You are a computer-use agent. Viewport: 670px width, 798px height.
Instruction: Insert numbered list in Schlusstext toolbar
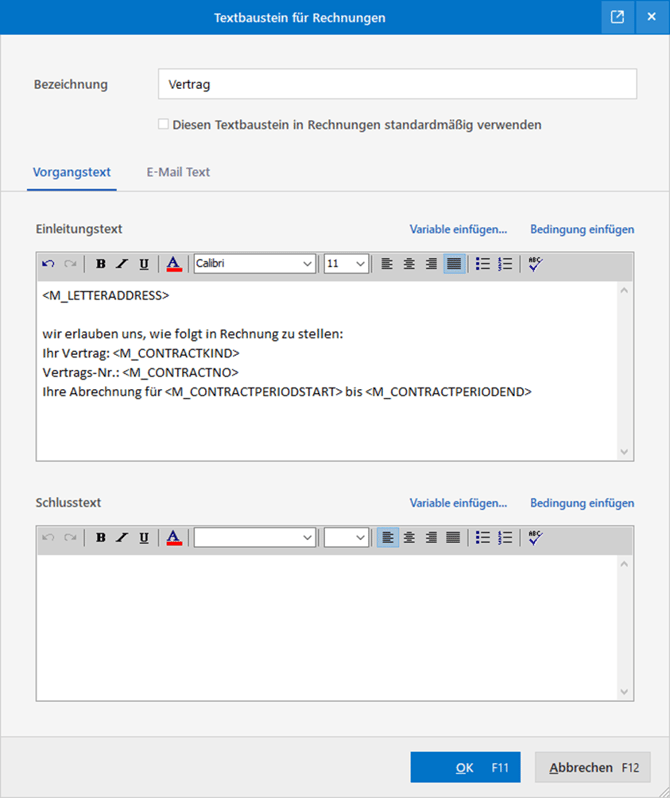click(505, 537)
